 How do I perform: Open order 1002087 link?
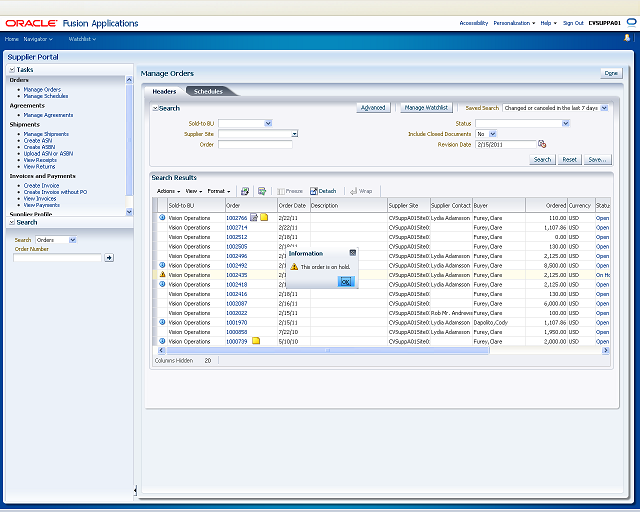click(237, 303)
